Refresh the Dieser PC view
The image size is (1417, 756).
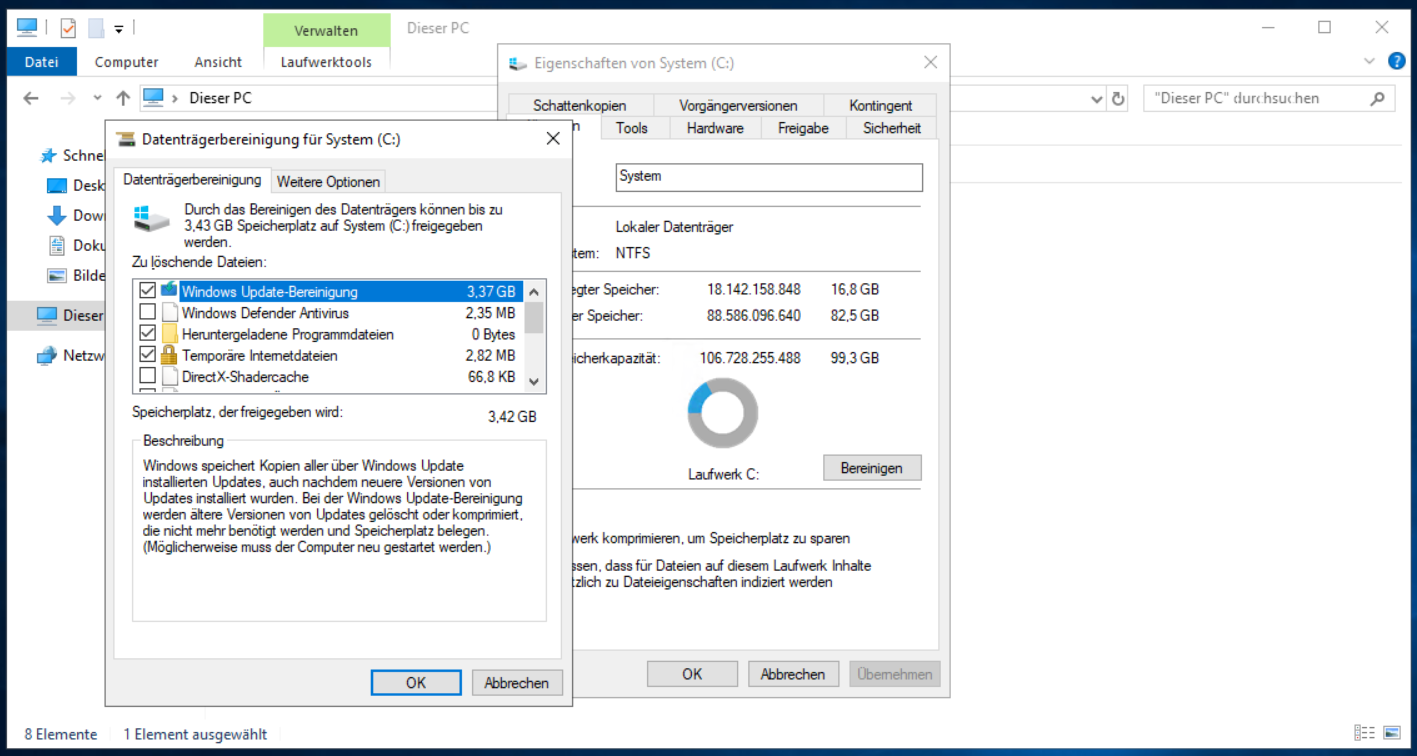(x=1118, y=99)
